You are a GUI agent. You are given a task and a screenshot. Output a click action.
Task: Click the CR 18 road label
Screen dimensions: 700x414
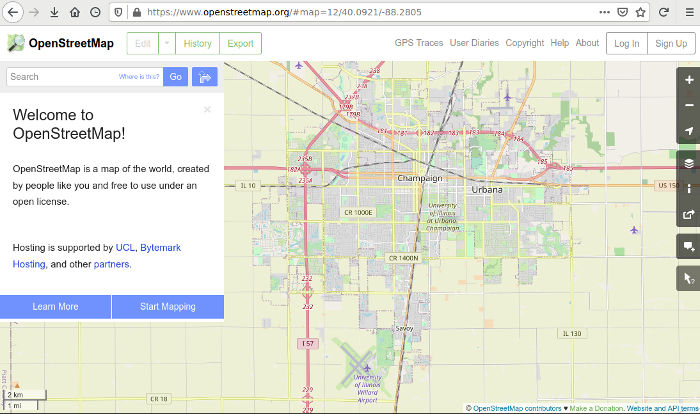pyautogui.click(x=159, y=399)
